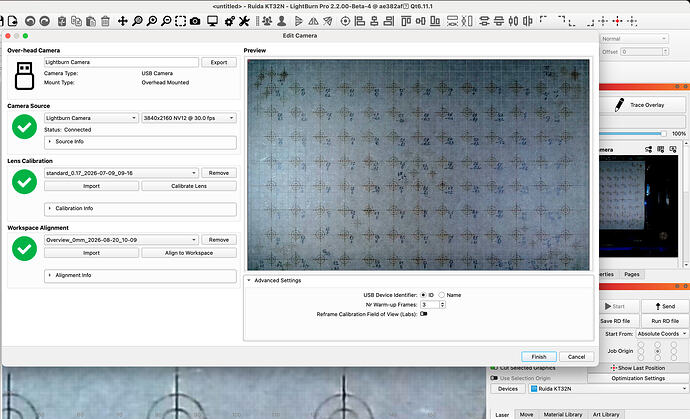Click the Undo icon in main toolbar
The width and height of the screenshot is (690, 419).
point(30,21)
